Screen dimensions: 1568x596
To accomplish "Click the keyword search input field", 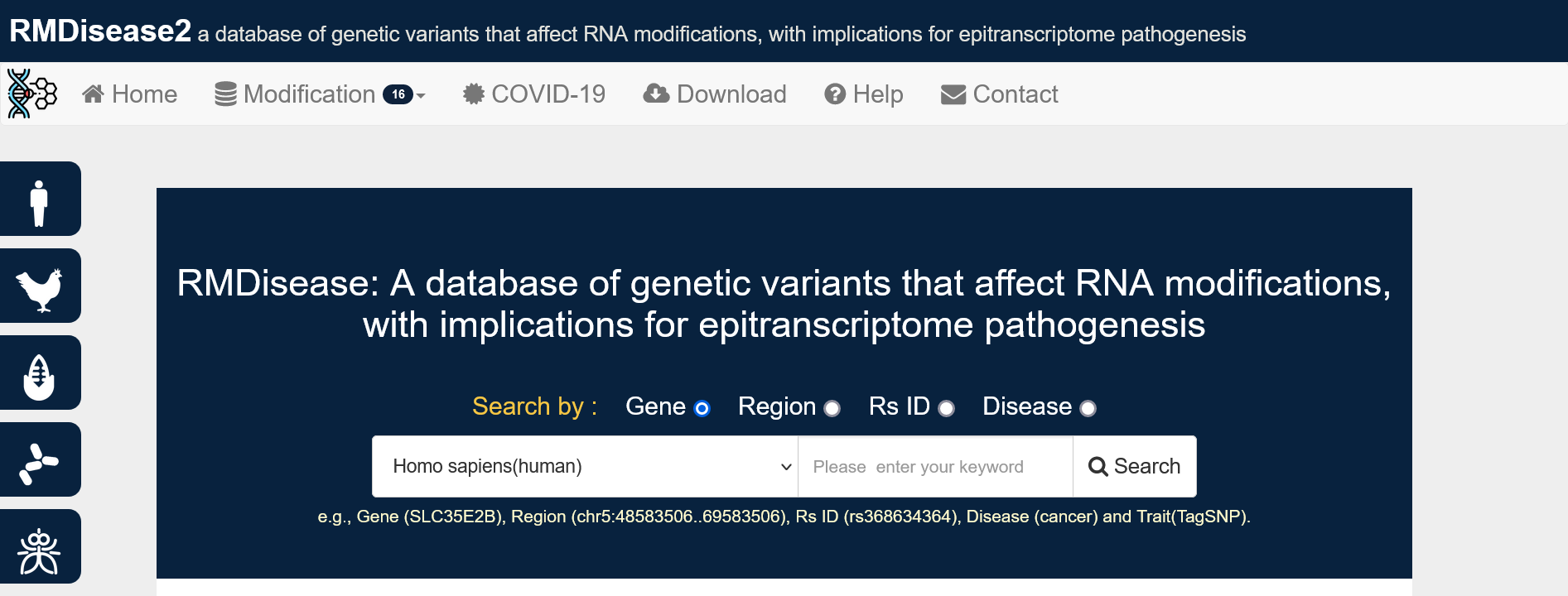I will pyautogui.click(x=935, y=466).
